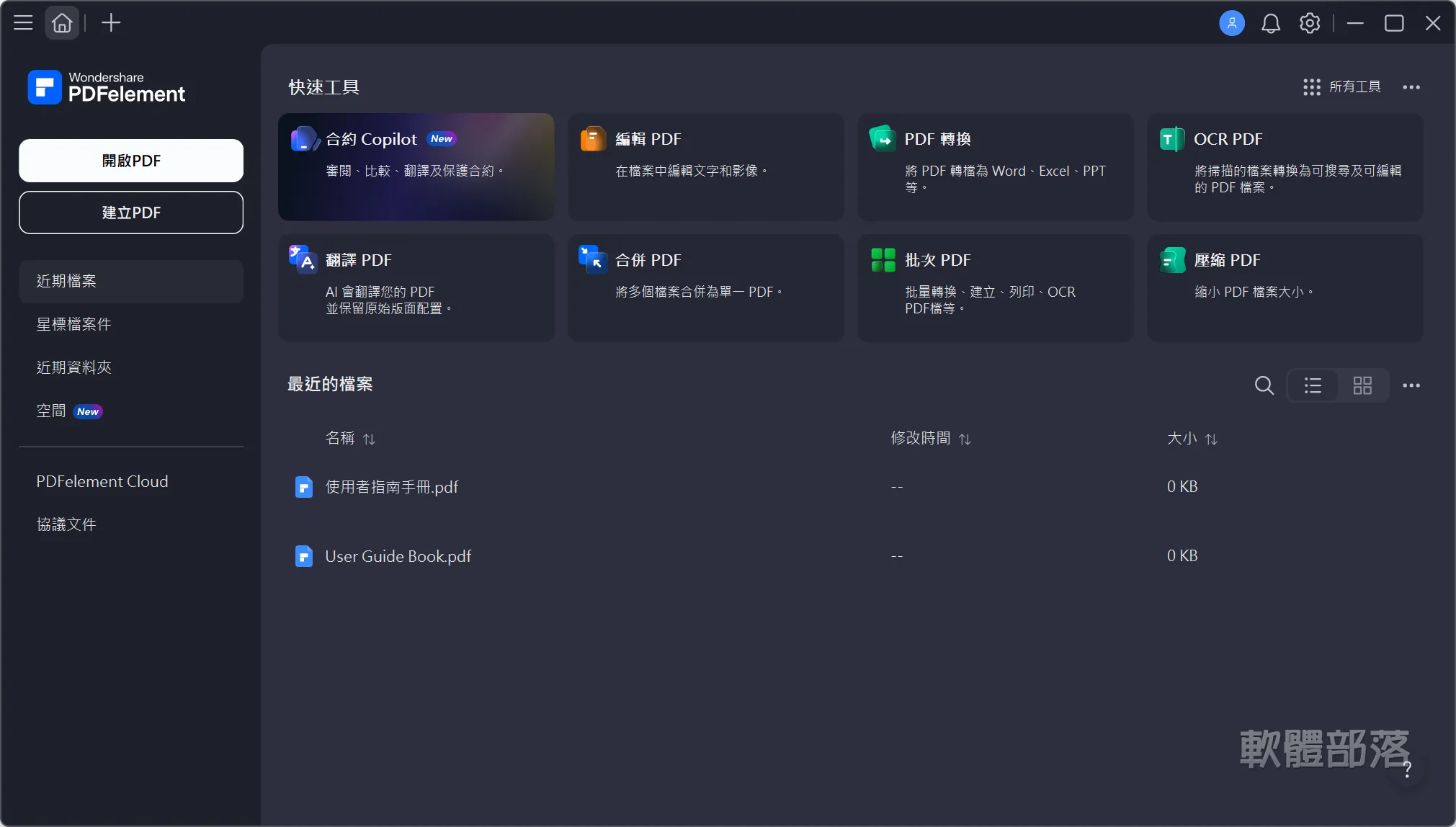Sort recent files by 名稱

pyautogui.click(x=350, y=438)
